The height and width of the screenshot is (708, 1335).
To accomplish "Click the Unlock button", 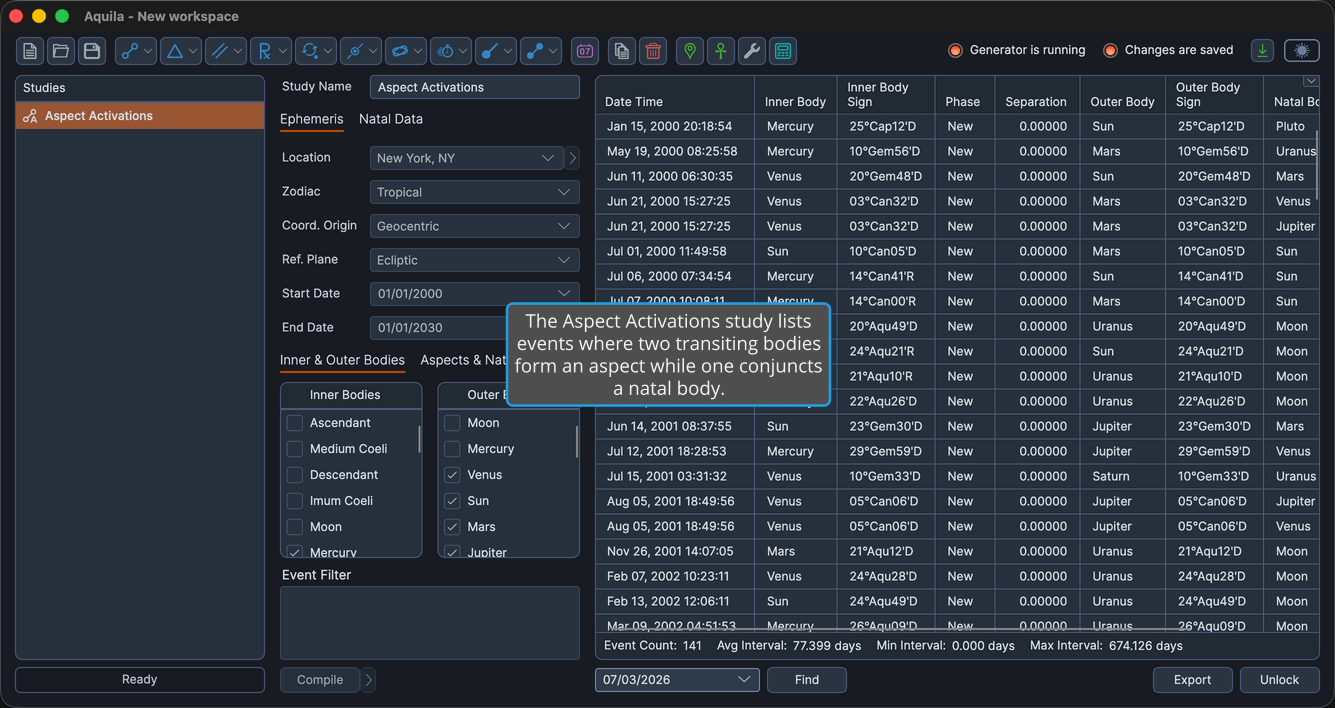I will click(1279, 680).
